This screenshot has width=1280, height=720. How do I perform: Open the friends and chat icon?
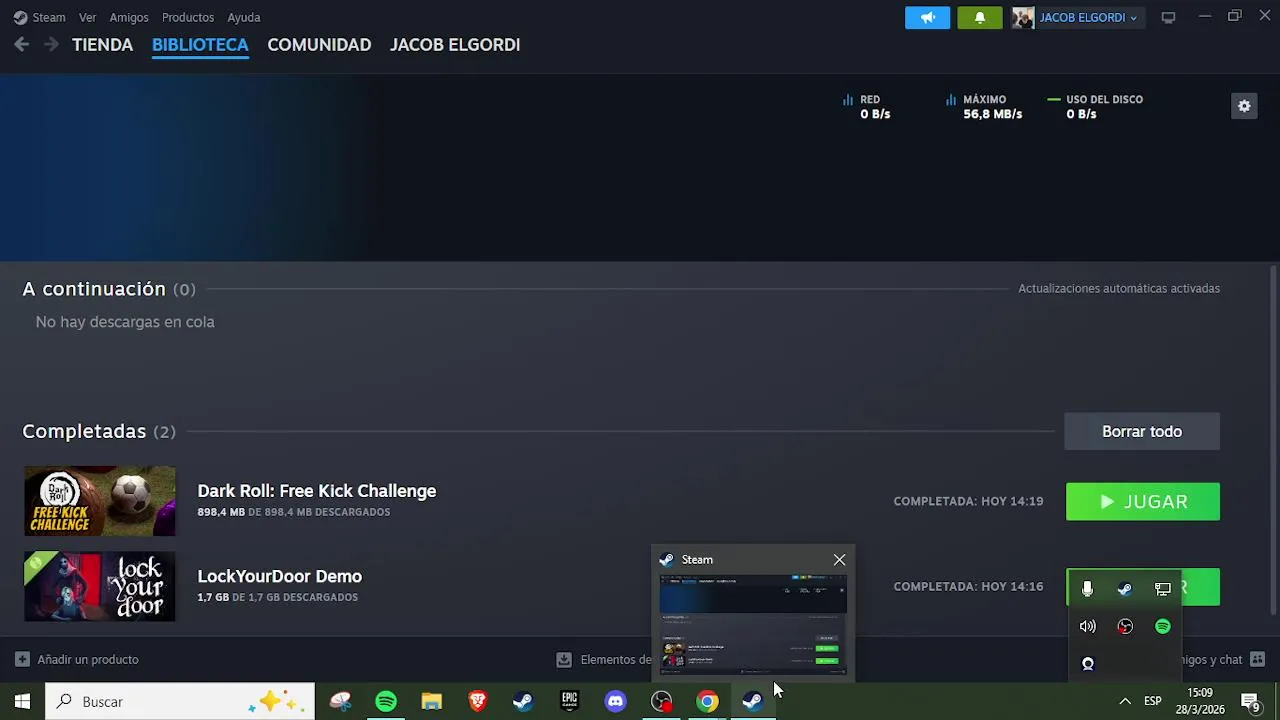[x=1257, y=659]
